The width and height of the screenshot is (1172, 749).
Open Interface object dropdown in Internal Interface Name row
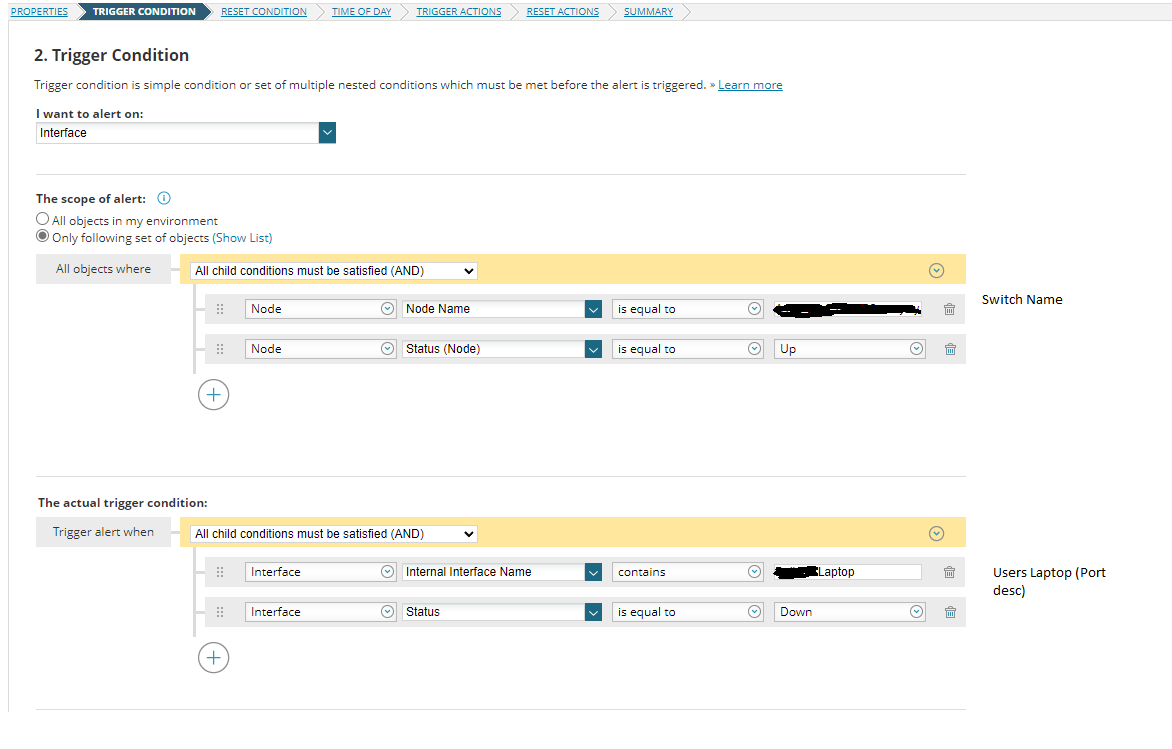(321, 572)
